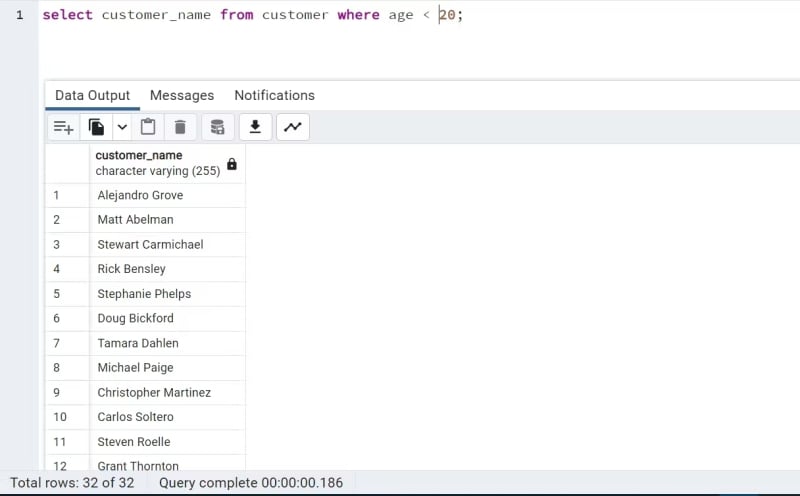
Task: Click the number 20 in the query editor
Action: coord(447,15)
